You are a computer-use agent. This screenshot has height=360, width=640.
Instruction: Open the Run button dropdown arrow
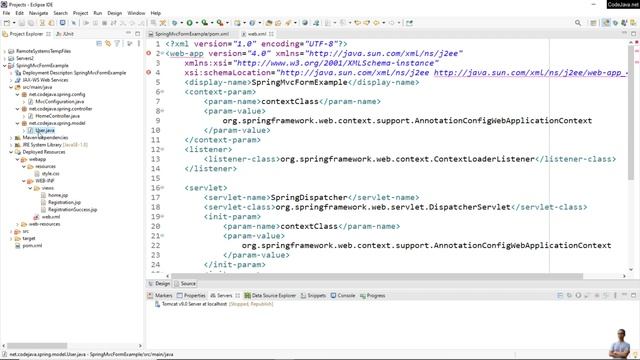tap(196, 23)
